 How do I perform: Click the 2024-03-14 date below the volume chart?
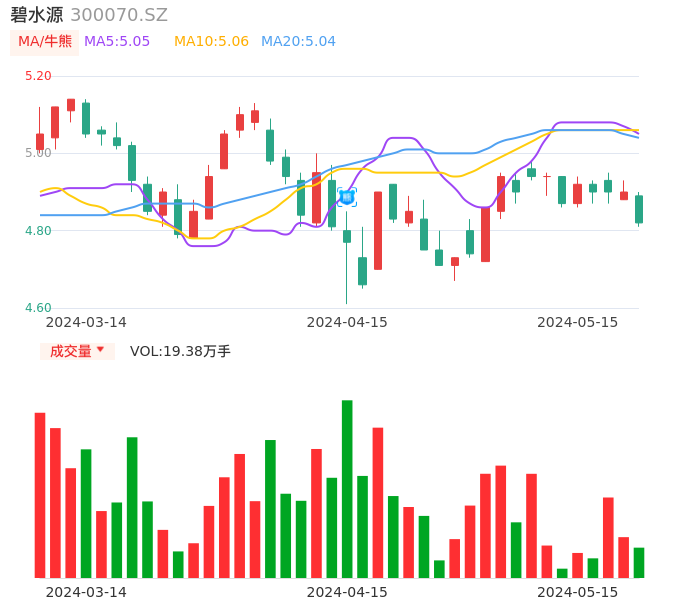coord(86,592)
